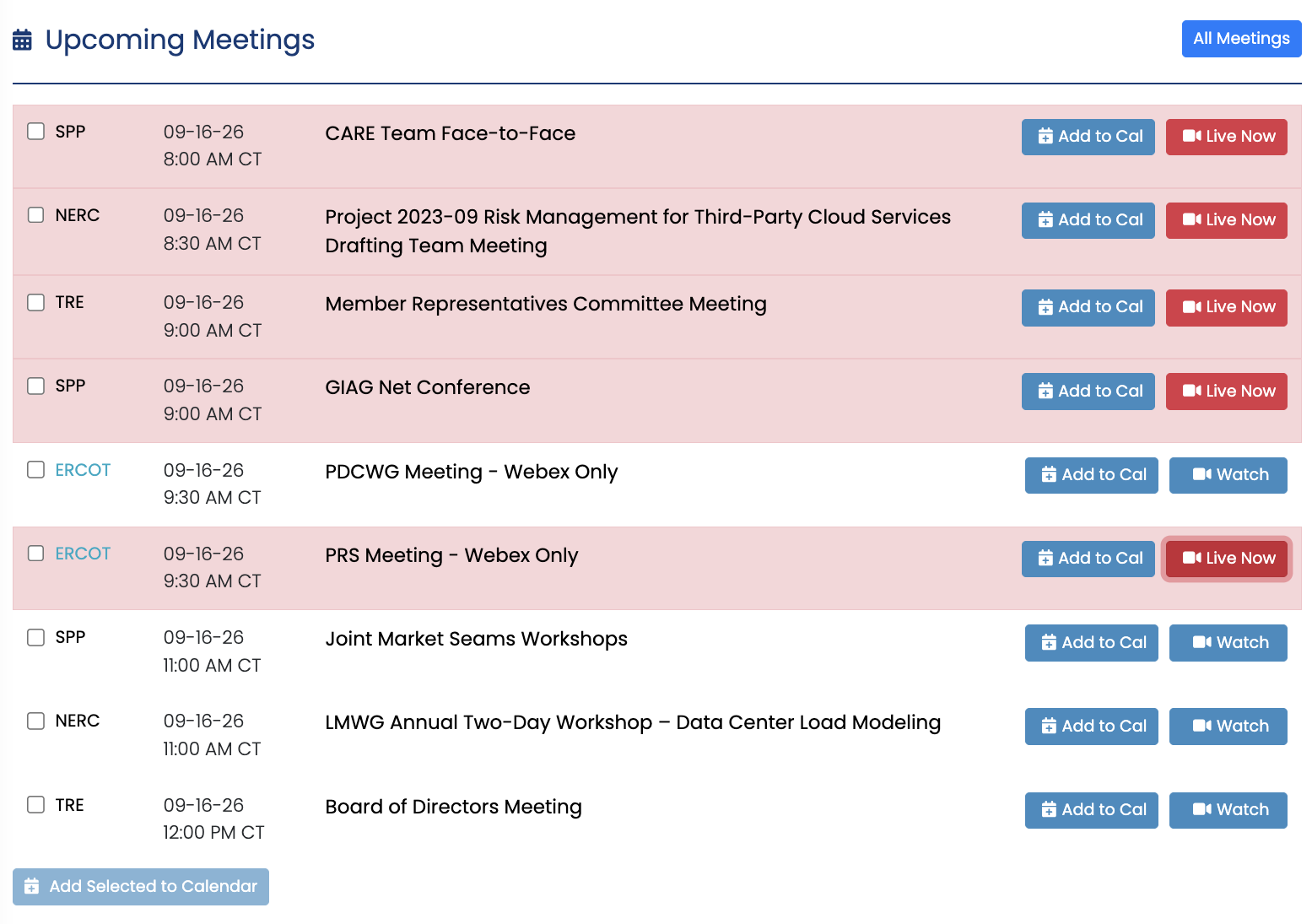This screenshot has width=1312, height=924.
Task: Check the LMWG Annual Two-Day Workshop row
Action: click(x=35, y=721)
